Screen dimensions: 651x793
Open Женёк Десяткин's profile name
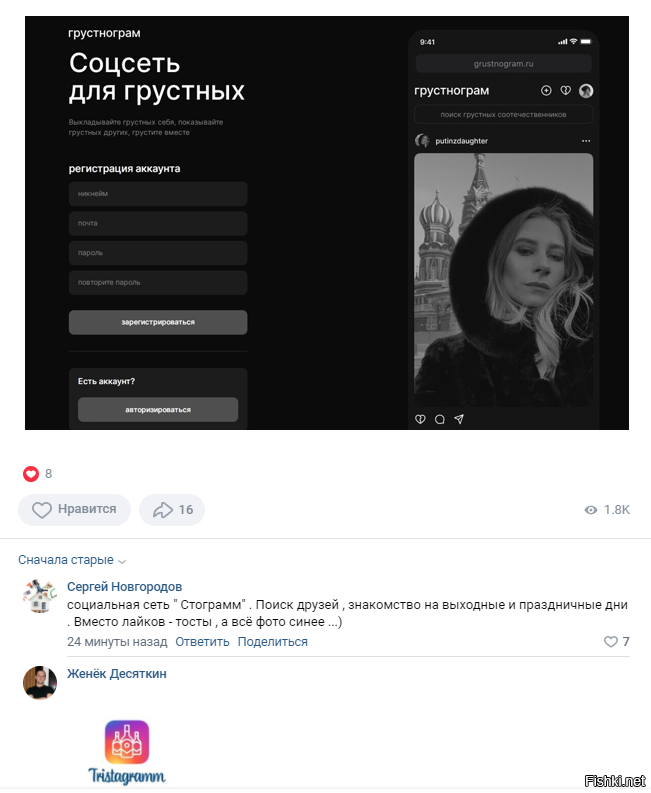click(117, 674)
